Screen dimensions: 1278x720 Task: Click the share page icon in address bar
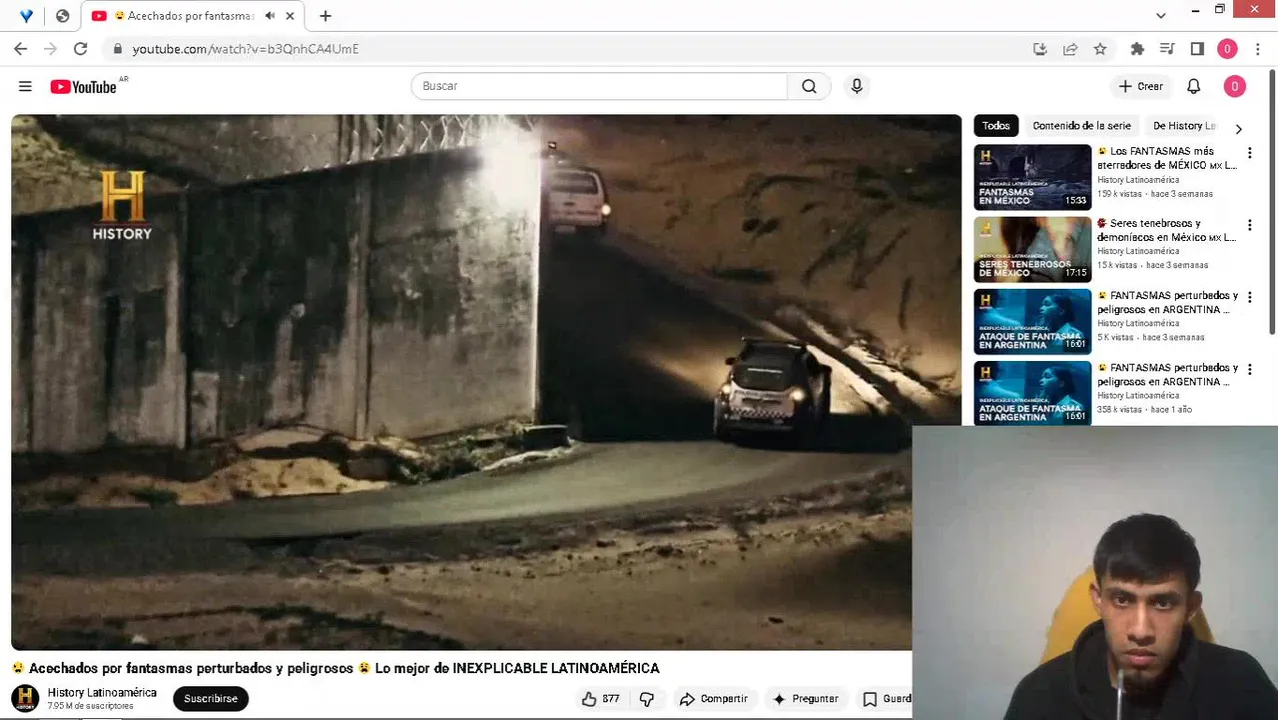tap(1070, 49)
